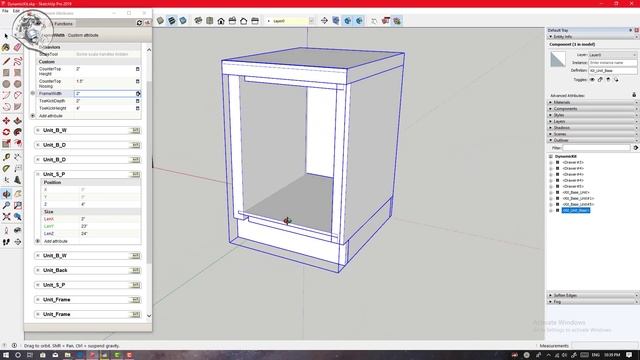
Task: Click the LenY value 23"
Action: point(84,226)
